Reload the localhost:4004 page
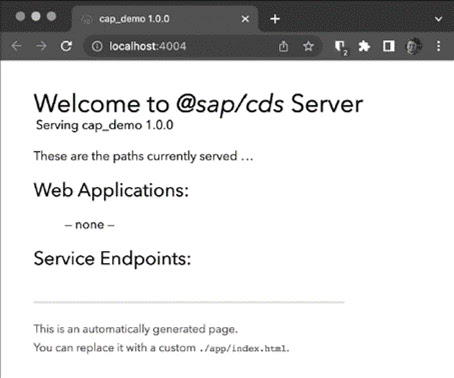This screenshot has height=378, width=454. click(66, 46)
